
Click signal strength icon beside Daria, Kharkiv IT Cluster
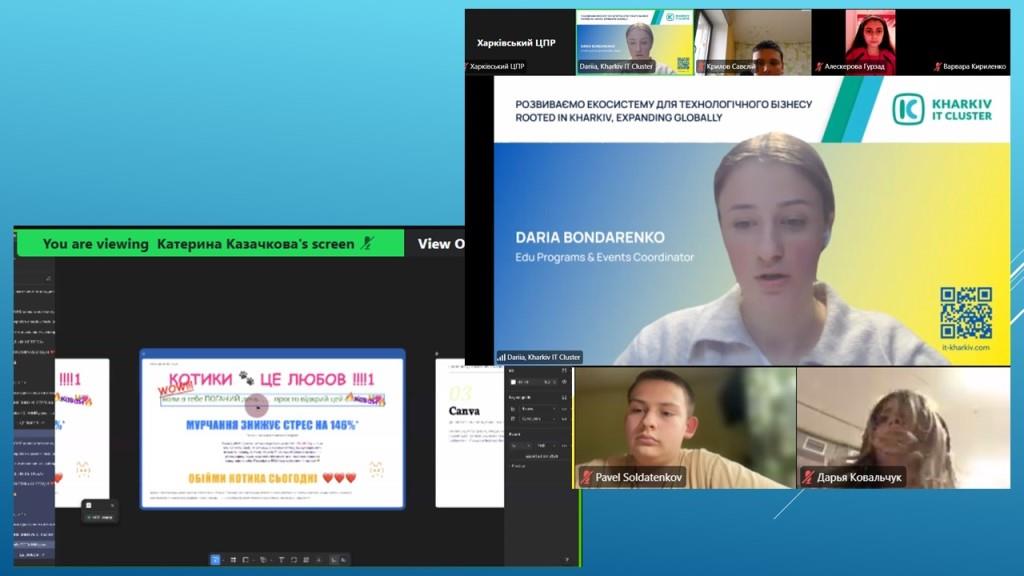pos(501,357)
